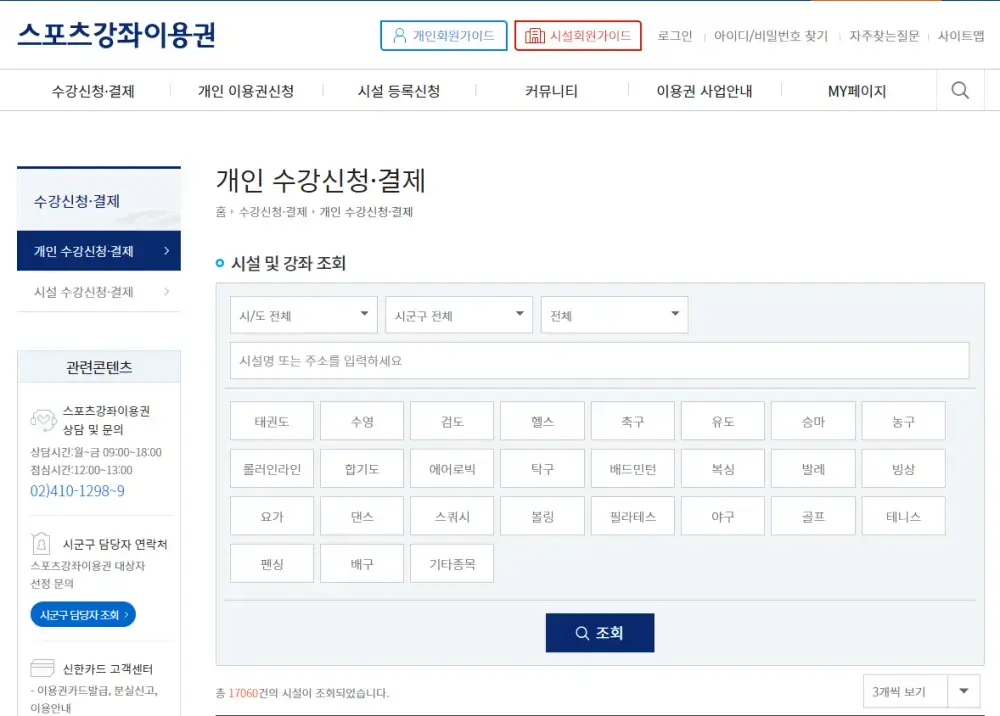
Task: Click the facility name search input field
Action: 599,360
